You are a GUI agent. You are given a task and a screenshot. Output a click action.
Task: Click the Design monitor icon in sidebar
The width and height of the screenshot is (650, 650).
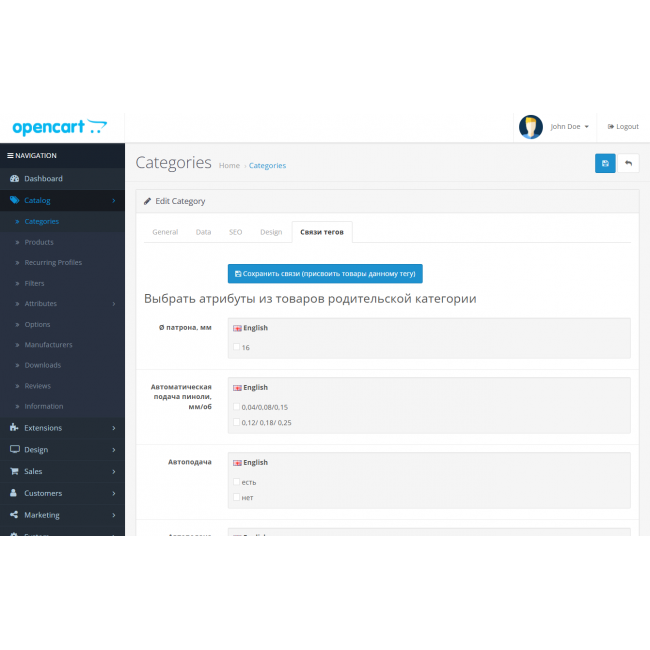pos(14,450)
